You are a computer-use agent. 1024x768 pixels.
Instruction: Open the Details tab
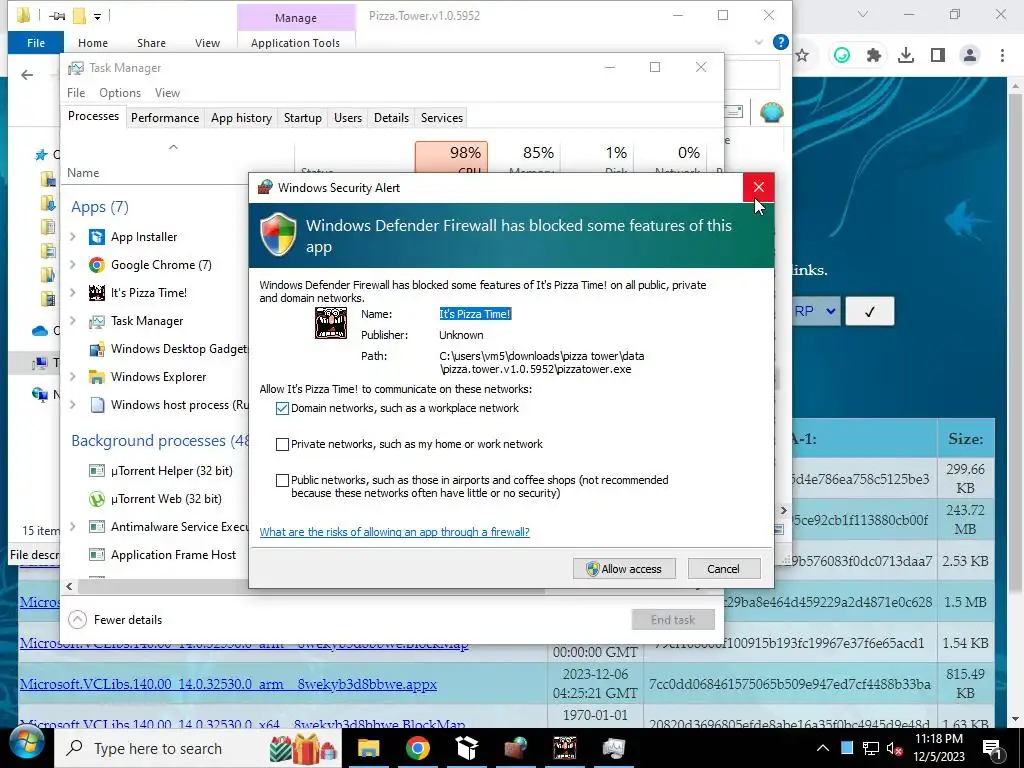391,118
